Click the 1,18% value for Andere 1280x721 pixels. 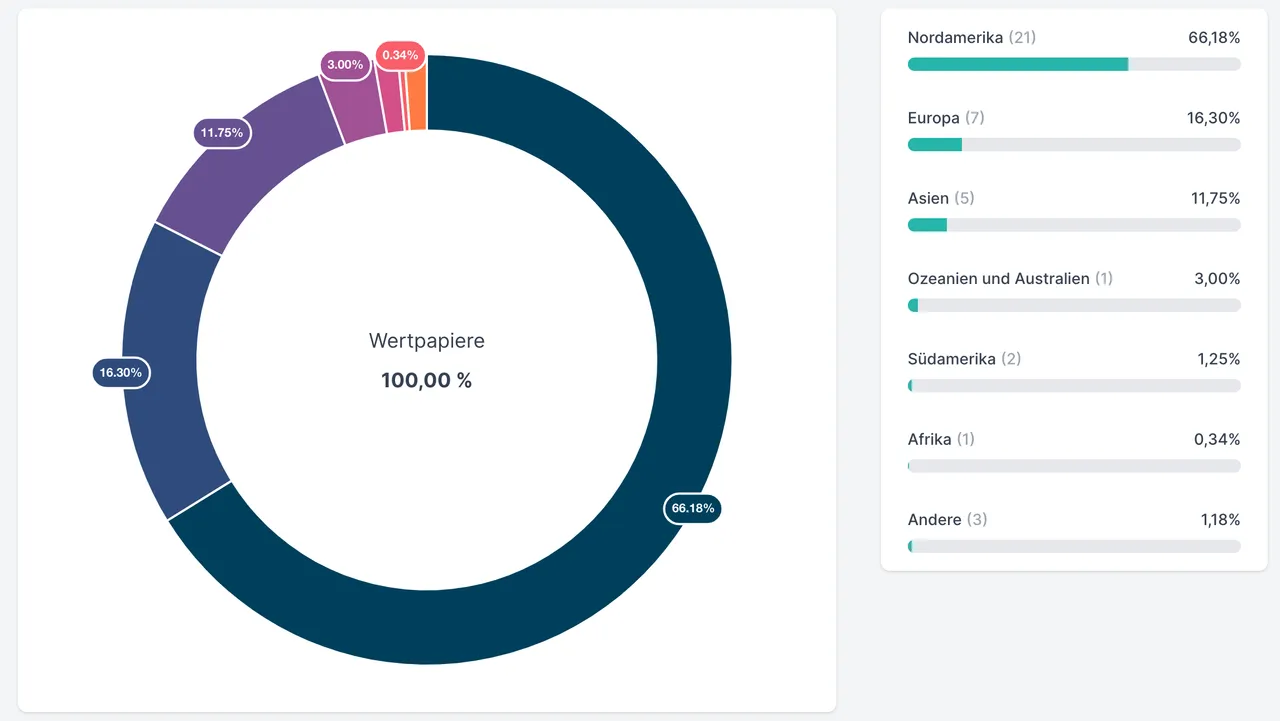pos(1219,519)
